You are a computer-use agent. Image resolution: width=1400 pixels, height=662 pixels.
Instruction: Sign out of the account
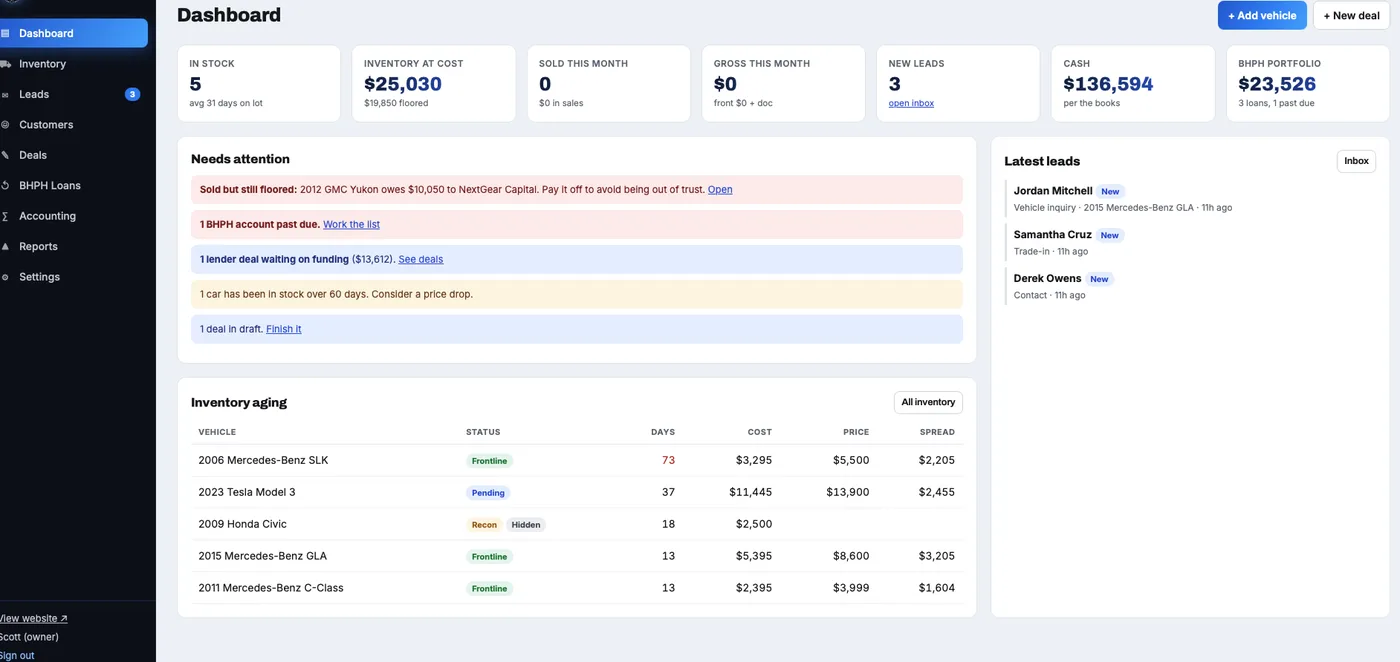pos(17,655)
